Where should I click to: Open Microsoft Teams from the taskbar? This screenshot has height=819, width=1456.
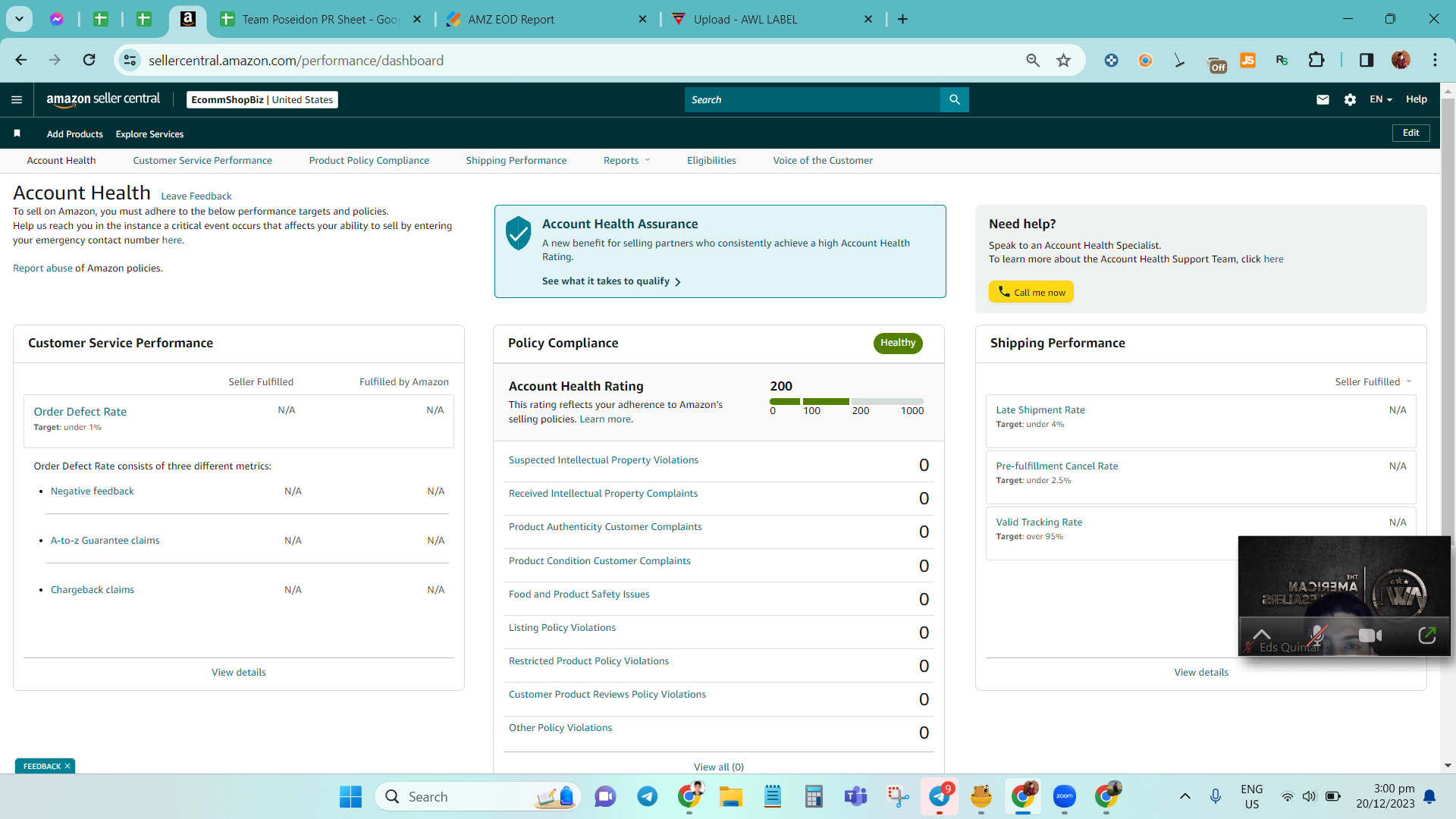point(855,796)
